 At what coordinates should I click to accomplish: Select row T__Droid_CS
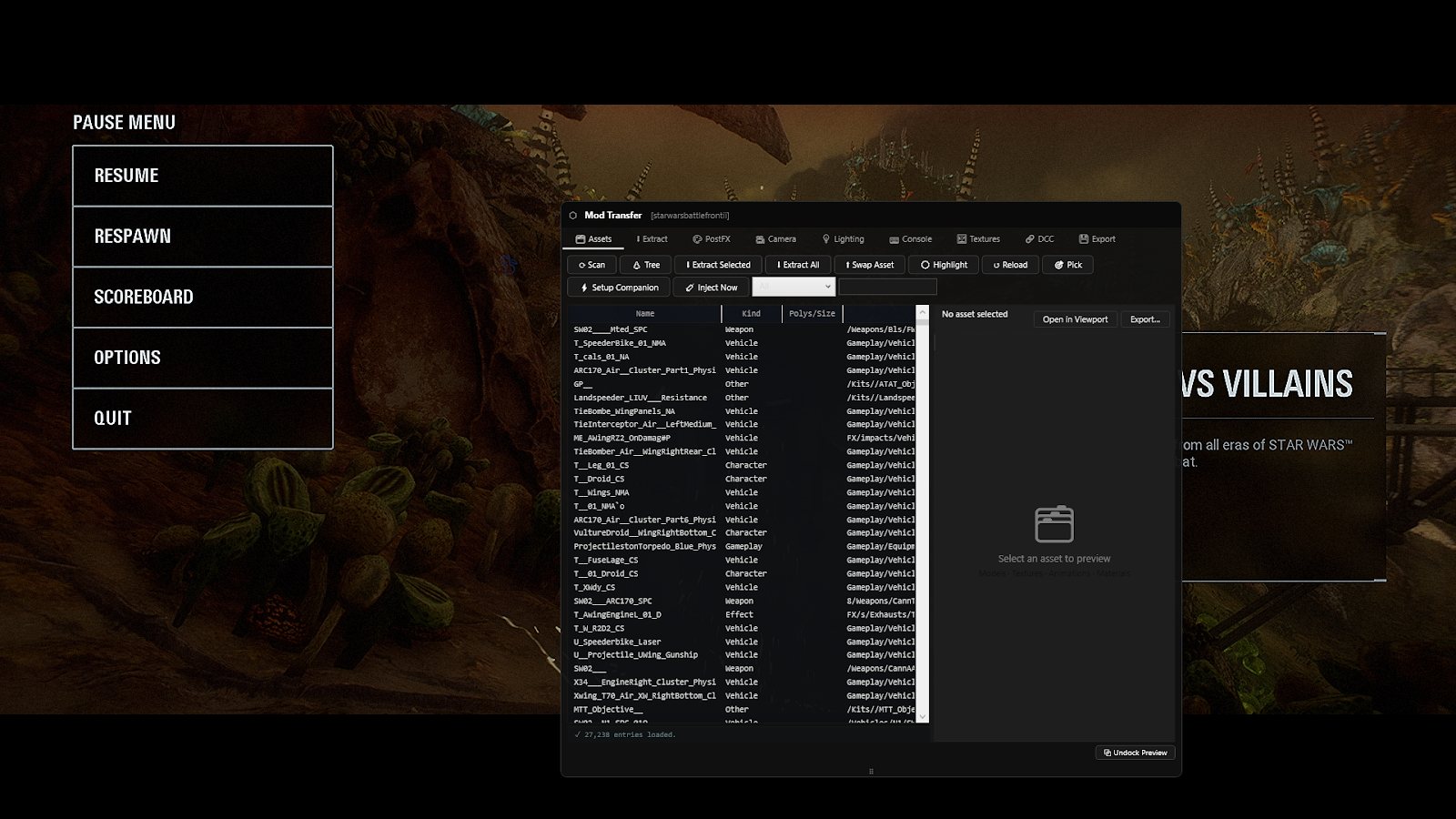(x=743, y=479)
